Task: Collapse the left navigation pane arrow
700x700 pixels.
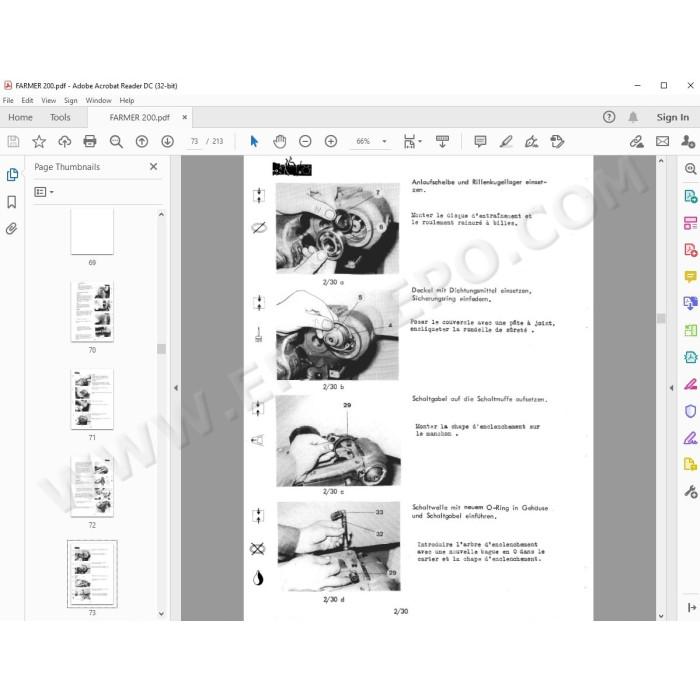Action: click(x=175, y=388)
